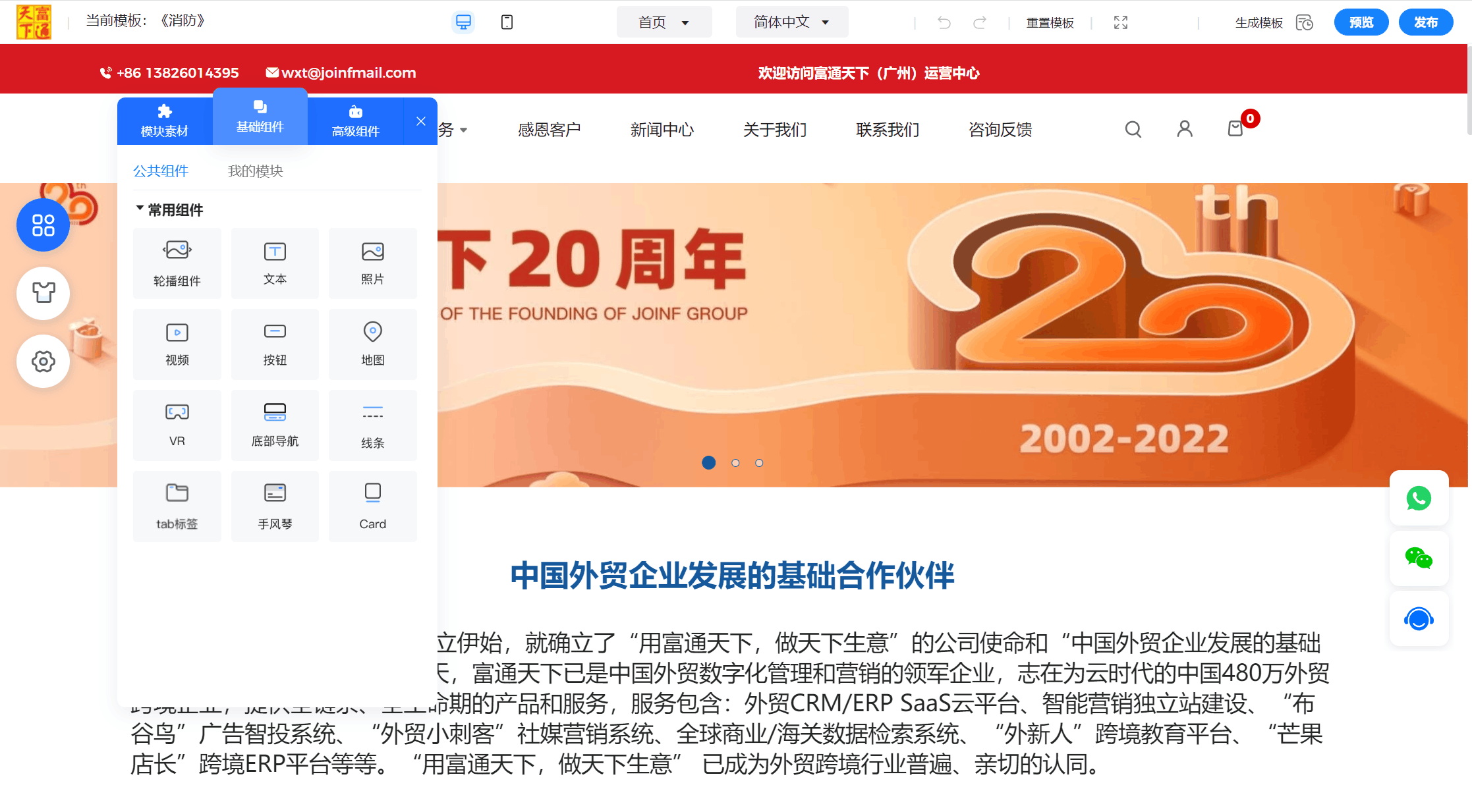Click the 天富 logo icon
1472x812 pixels.
click(x=34, y=22)
